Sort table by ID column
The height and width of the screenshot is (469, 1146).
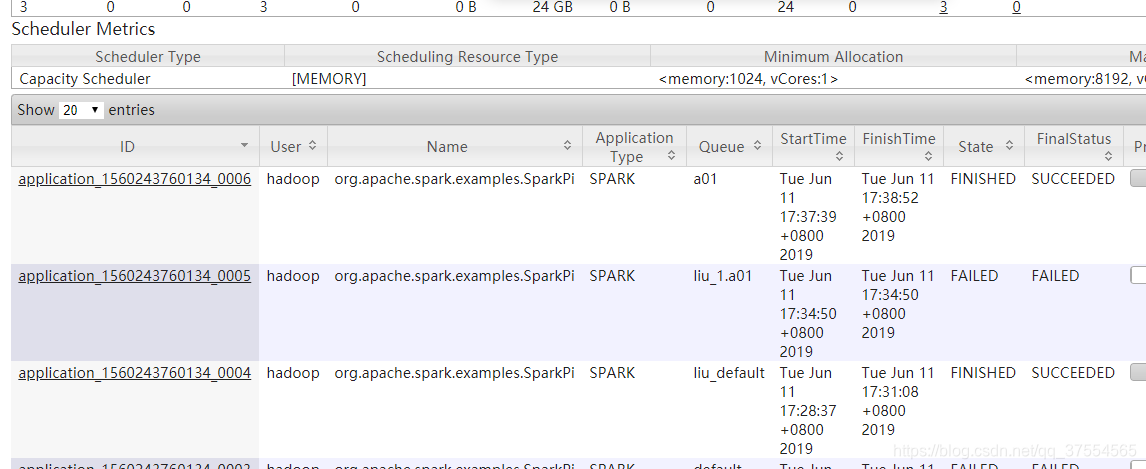click(x=135, y=147)
